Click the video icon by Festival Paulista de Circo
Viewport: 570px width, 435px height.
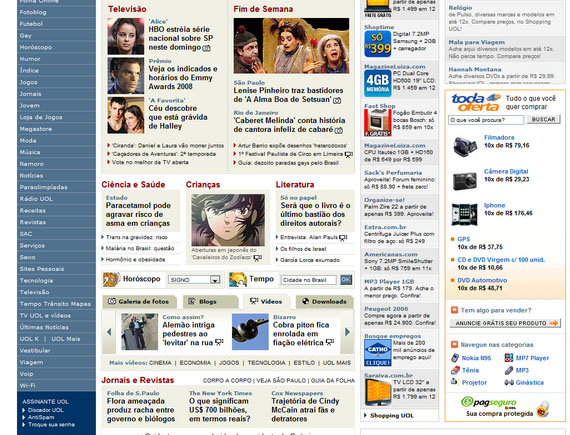(349, 154)
